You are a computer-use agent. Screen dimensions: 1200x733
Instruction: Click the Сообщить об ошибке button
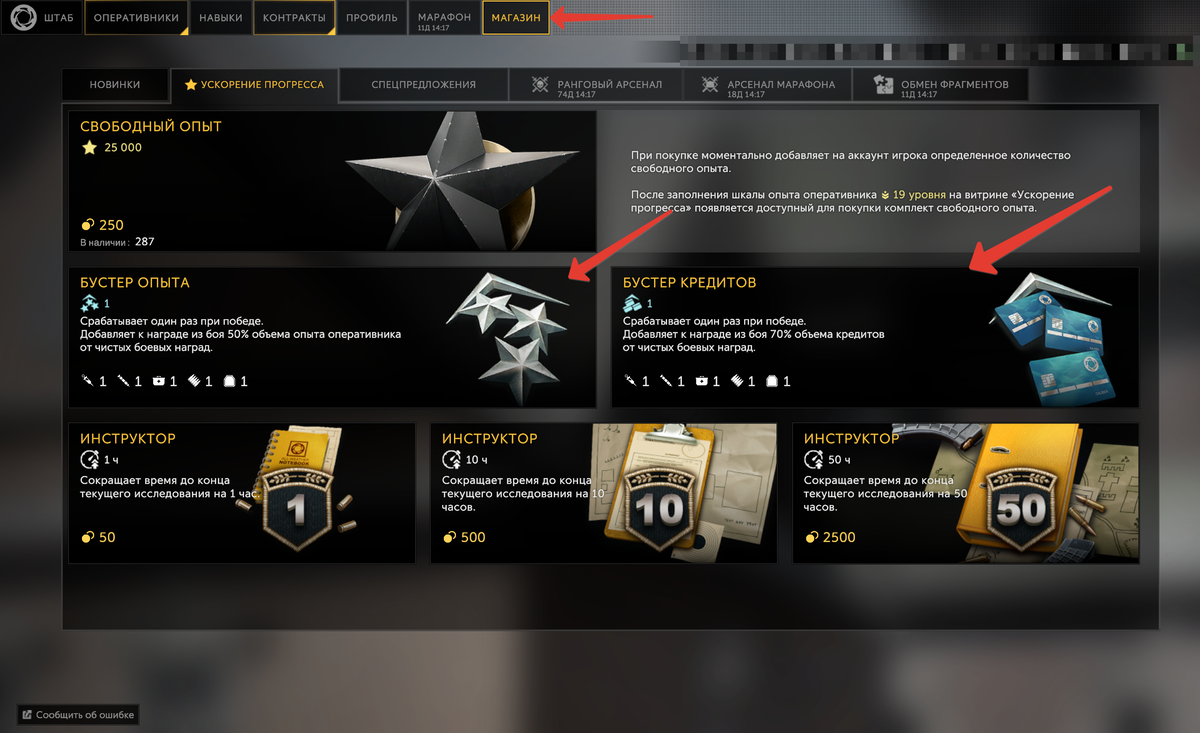pyautogui.click(x=77, y=715)
